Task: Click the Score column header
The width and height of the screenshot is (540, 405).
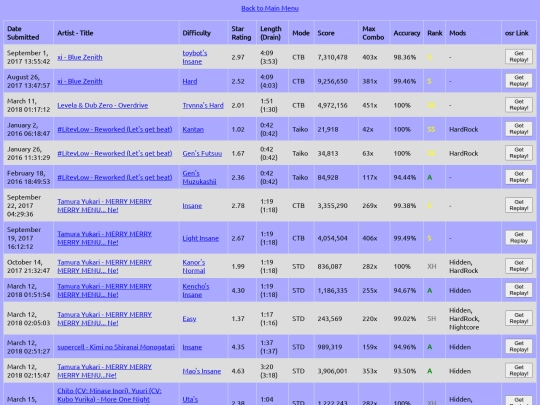Action: [336, 33]
